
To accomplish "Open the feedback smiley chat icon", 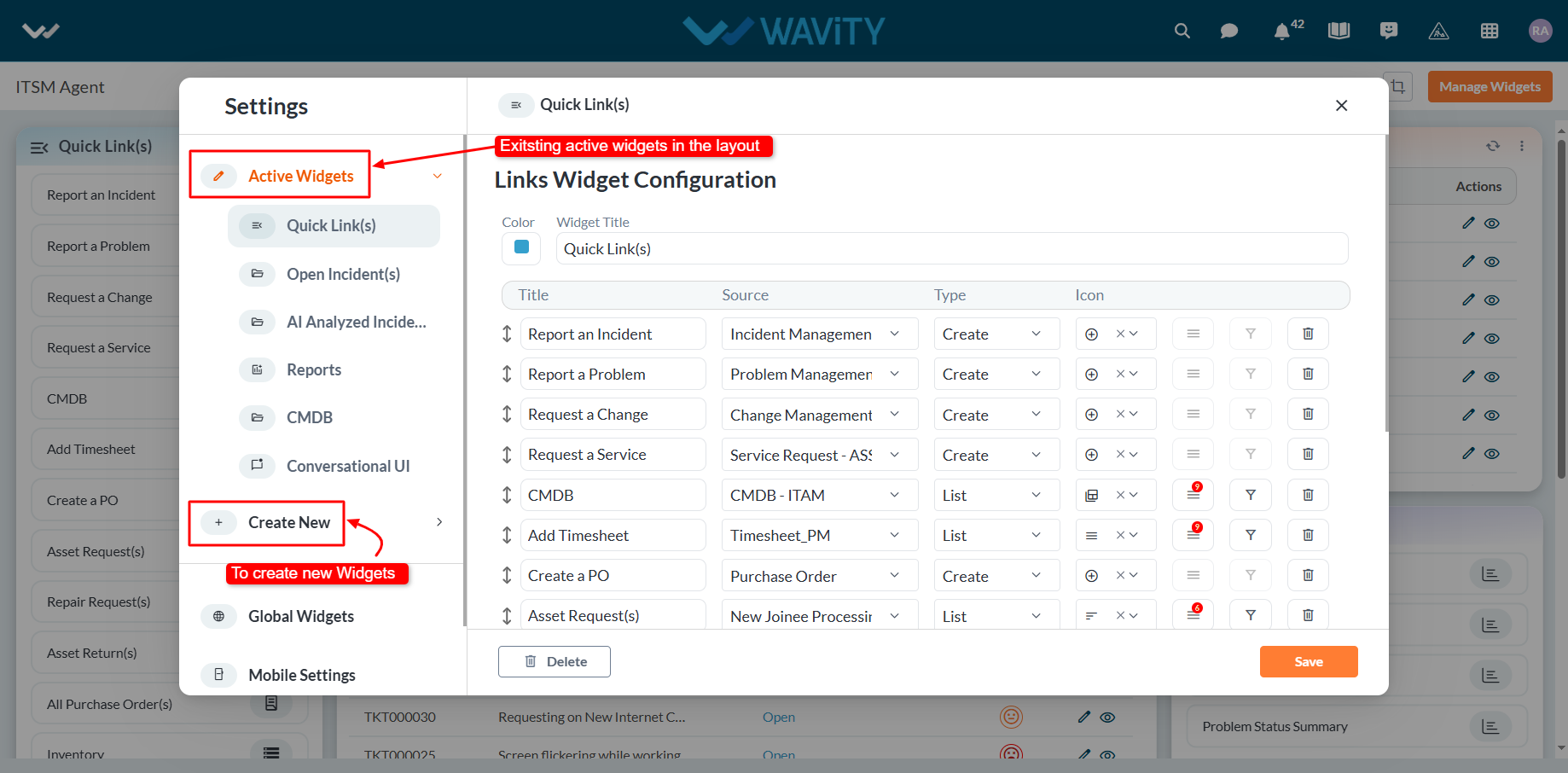I will (1389, 31).
